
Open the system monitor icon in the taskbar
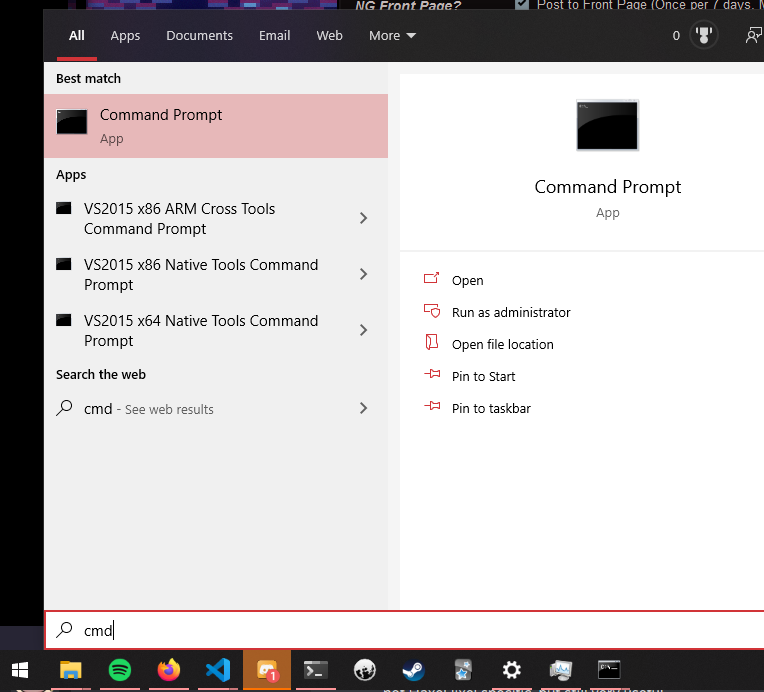point(560,670)
